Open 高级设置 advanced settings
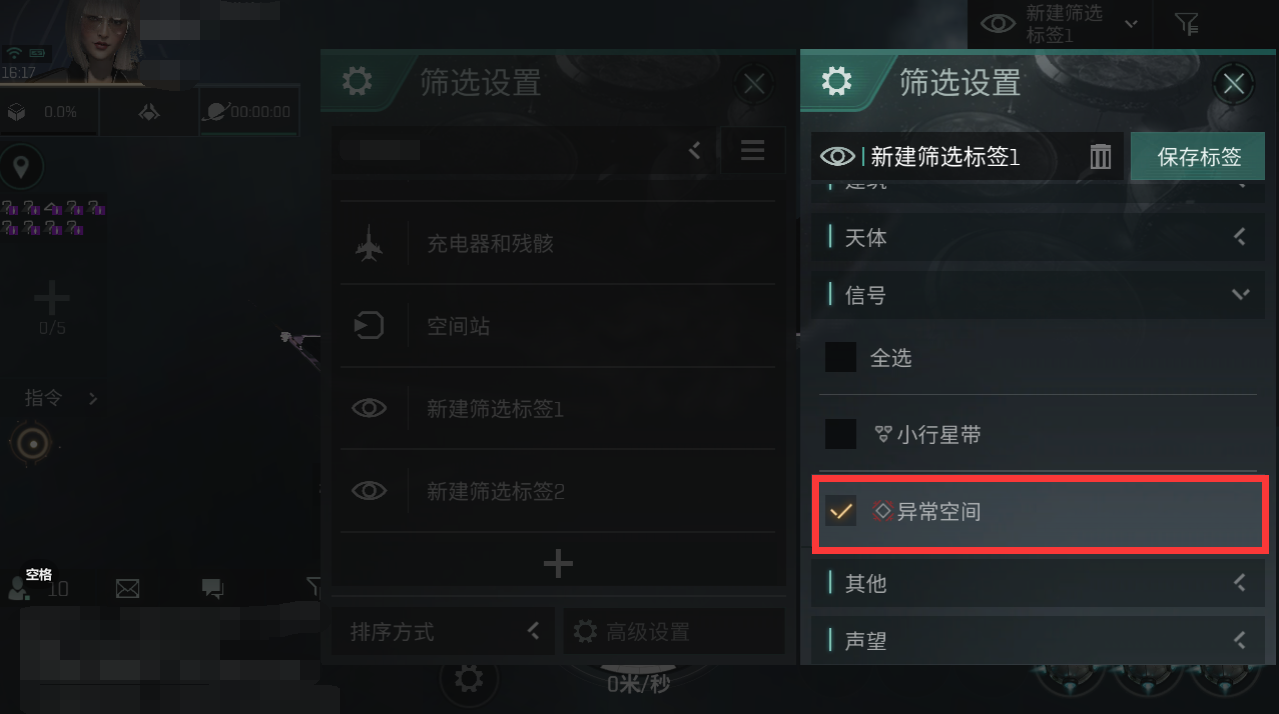1279x714 pixels. [x=674, y=632]
